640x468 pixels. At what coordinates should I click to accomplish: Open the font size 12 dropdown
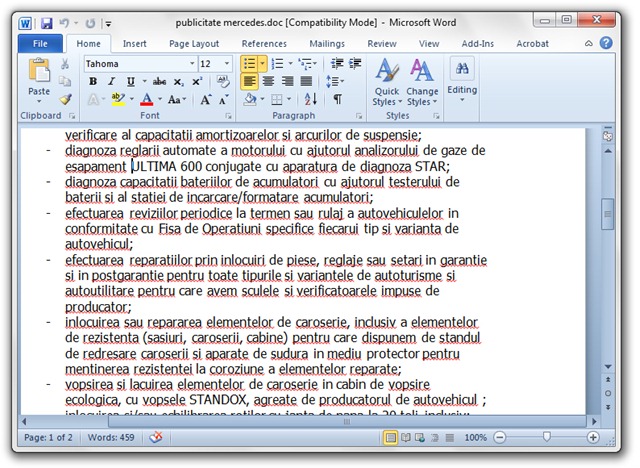pos(227,64)
